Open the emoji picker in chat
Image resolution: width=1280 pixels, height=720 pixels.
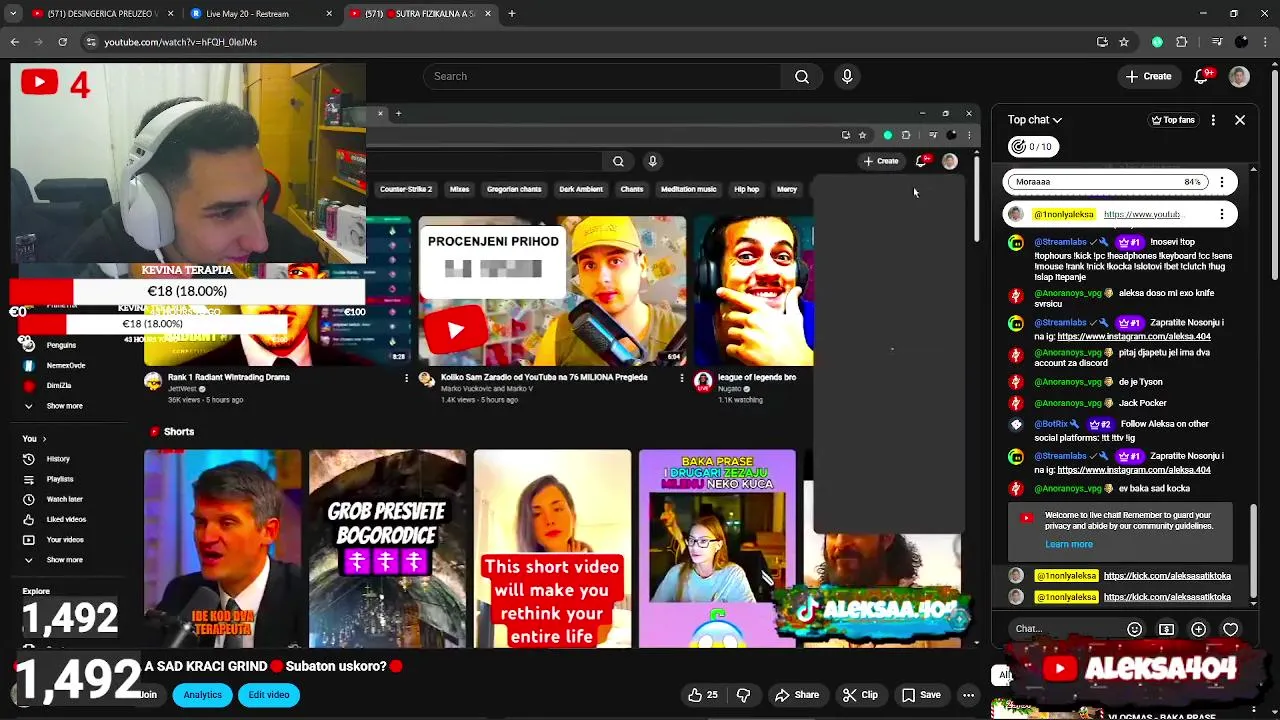click(1134, 629)
